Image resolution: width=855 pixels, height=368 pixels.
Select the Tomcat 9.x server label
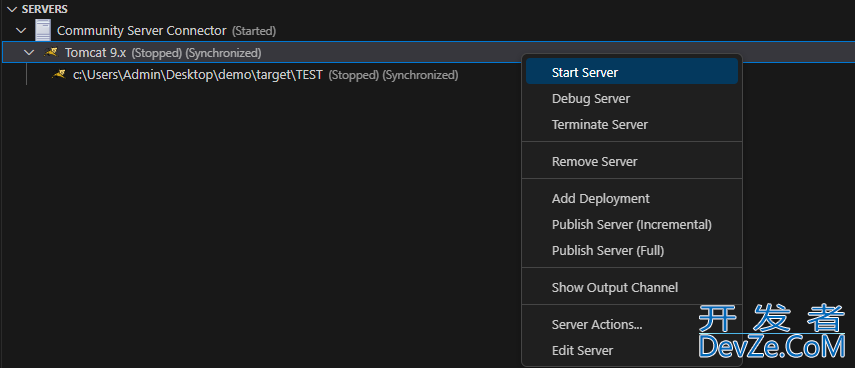96,53
